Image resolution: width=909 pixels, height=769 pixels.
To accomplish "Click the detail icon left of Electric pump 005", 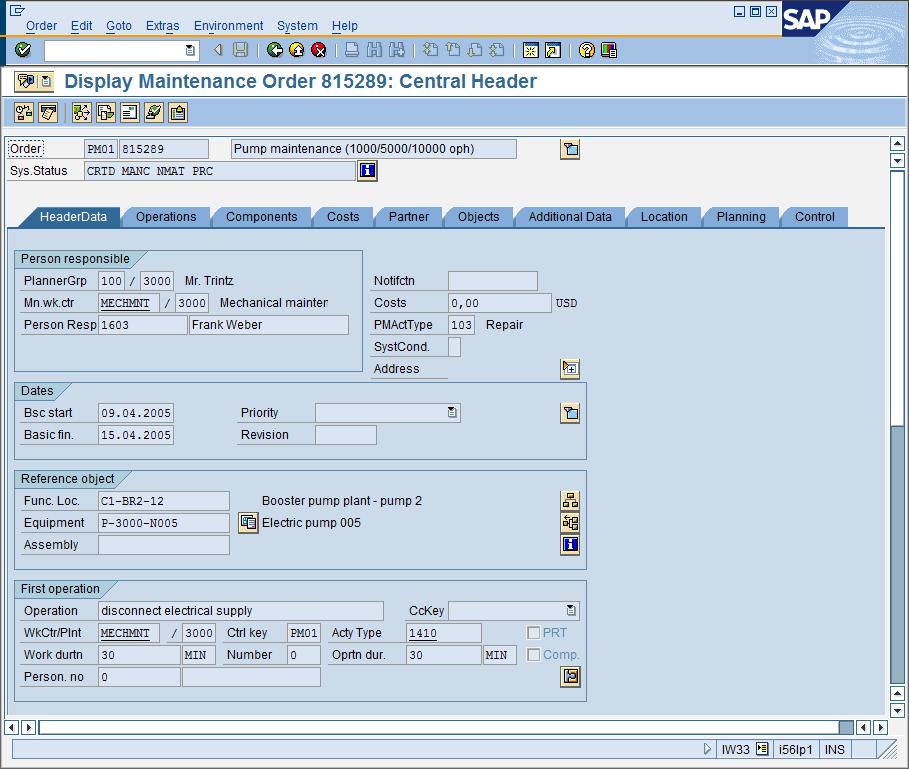I will (248, 523).
